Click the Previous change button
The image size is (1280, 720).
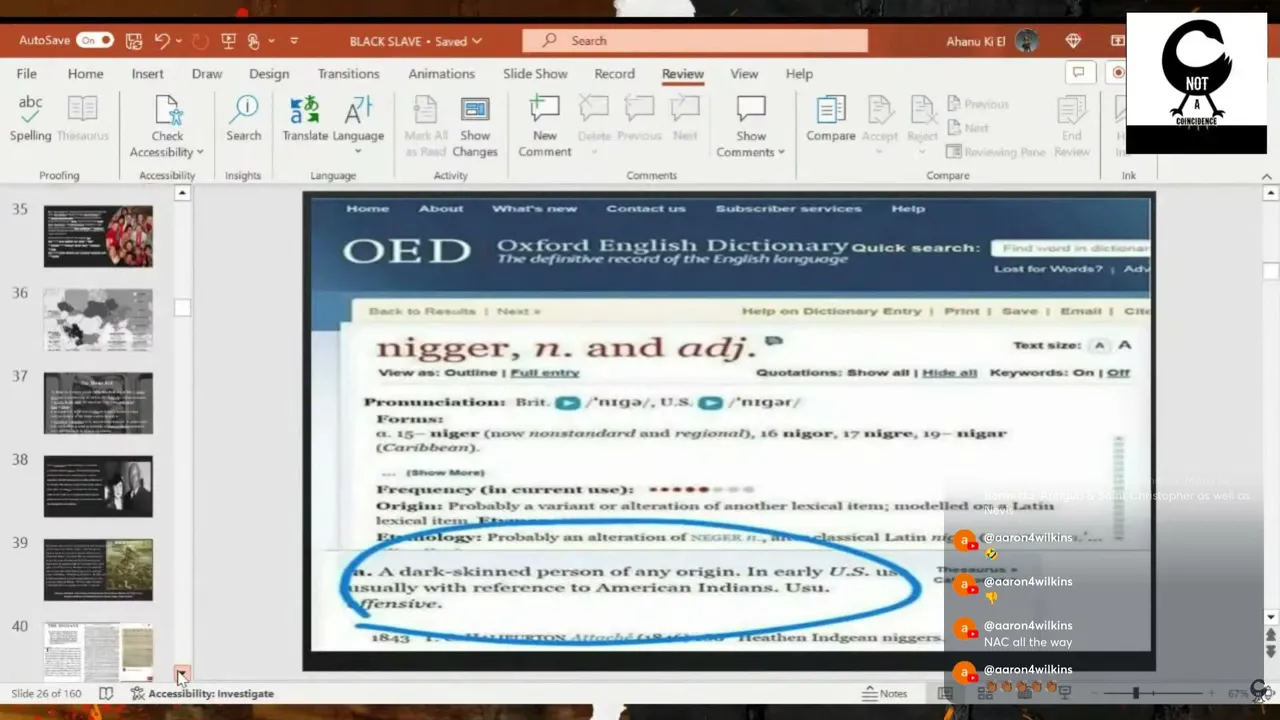pyautogui.click(x=977, y=104)
